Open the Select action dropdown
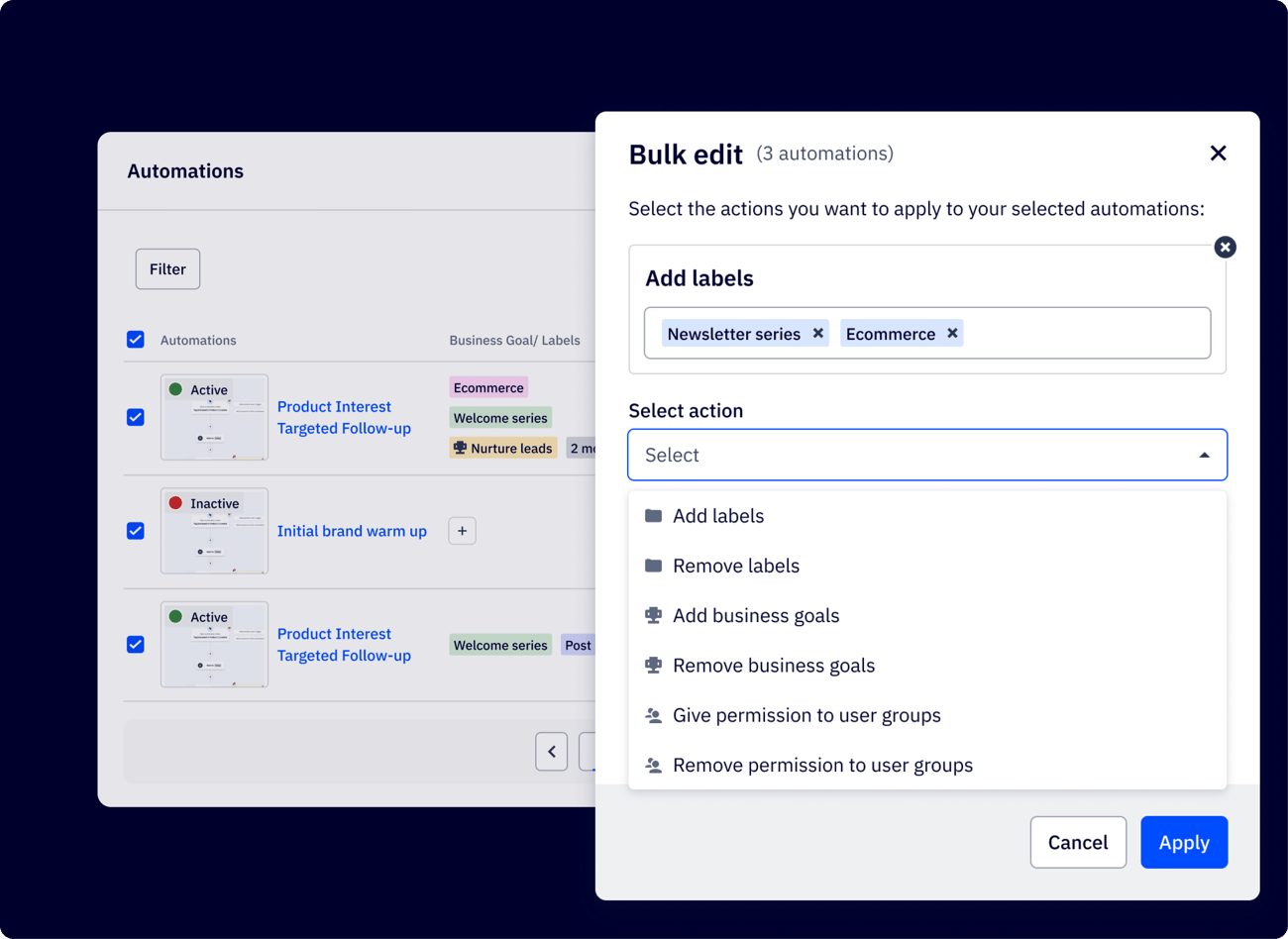 927,454
